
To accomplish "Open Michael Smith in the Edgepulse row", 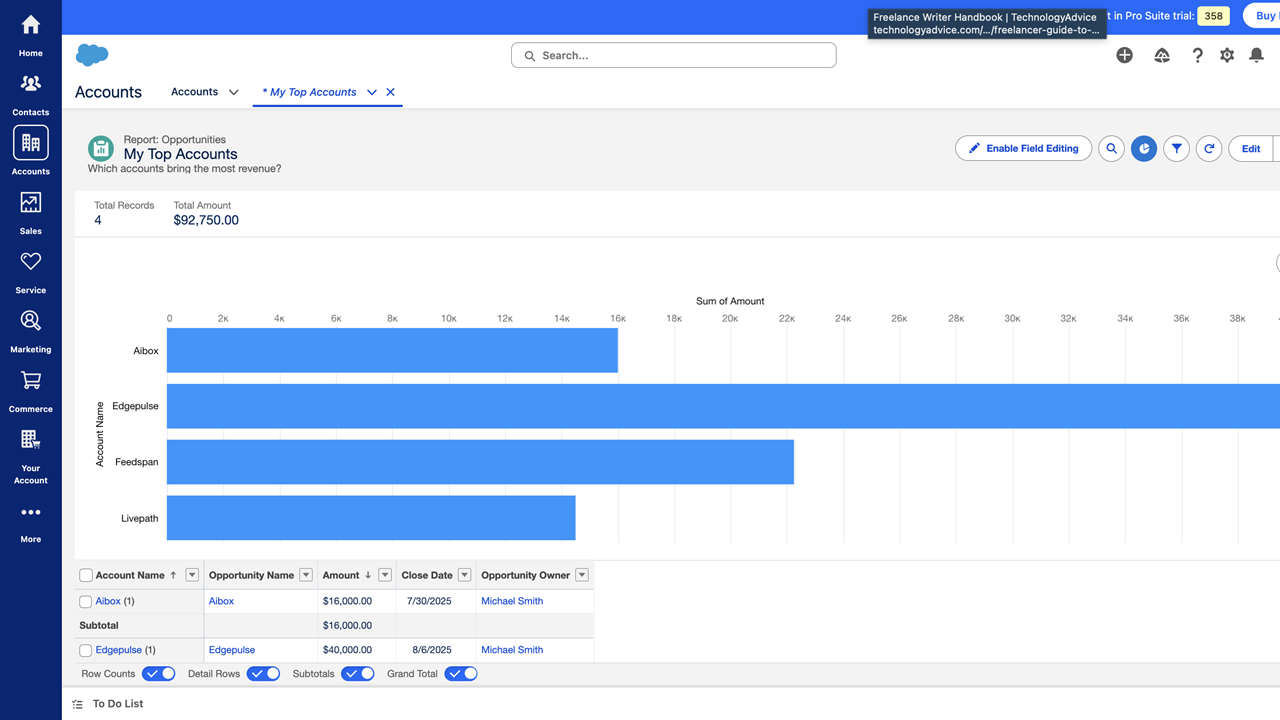I will tap(512, 651).
